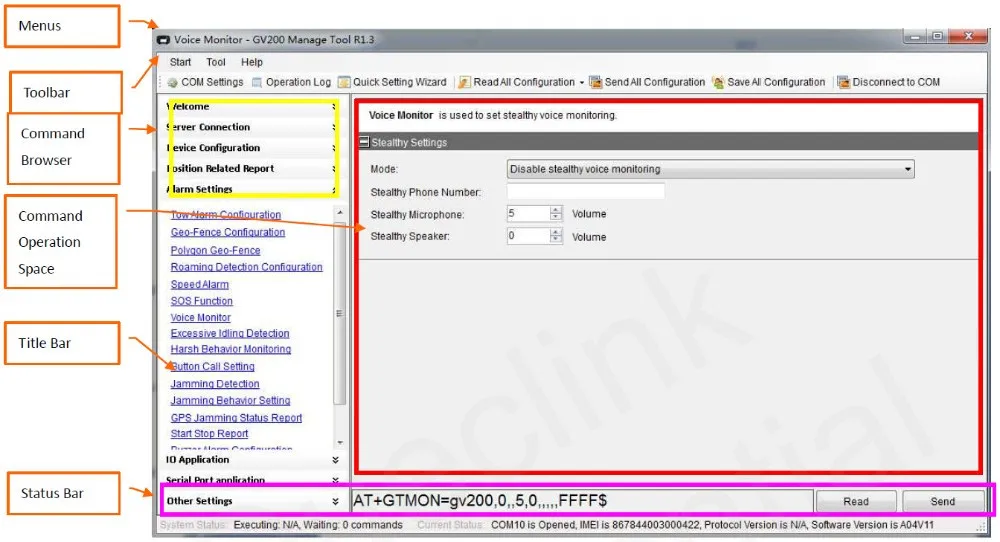Click the Executing N/A status text
This screenshot has height=542, width=1000.
tap(318, 525)
